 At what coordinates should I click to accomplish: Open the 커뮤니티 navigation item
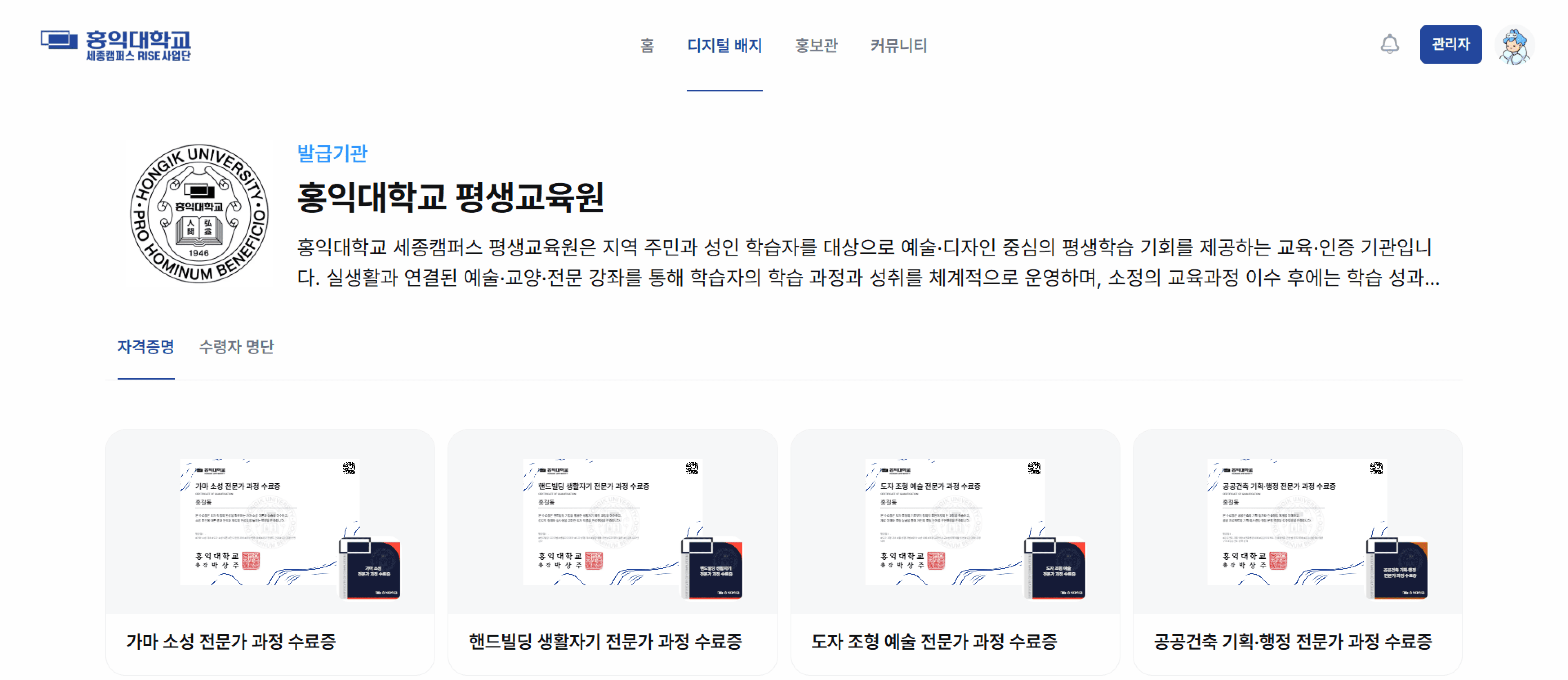(898, 46)
